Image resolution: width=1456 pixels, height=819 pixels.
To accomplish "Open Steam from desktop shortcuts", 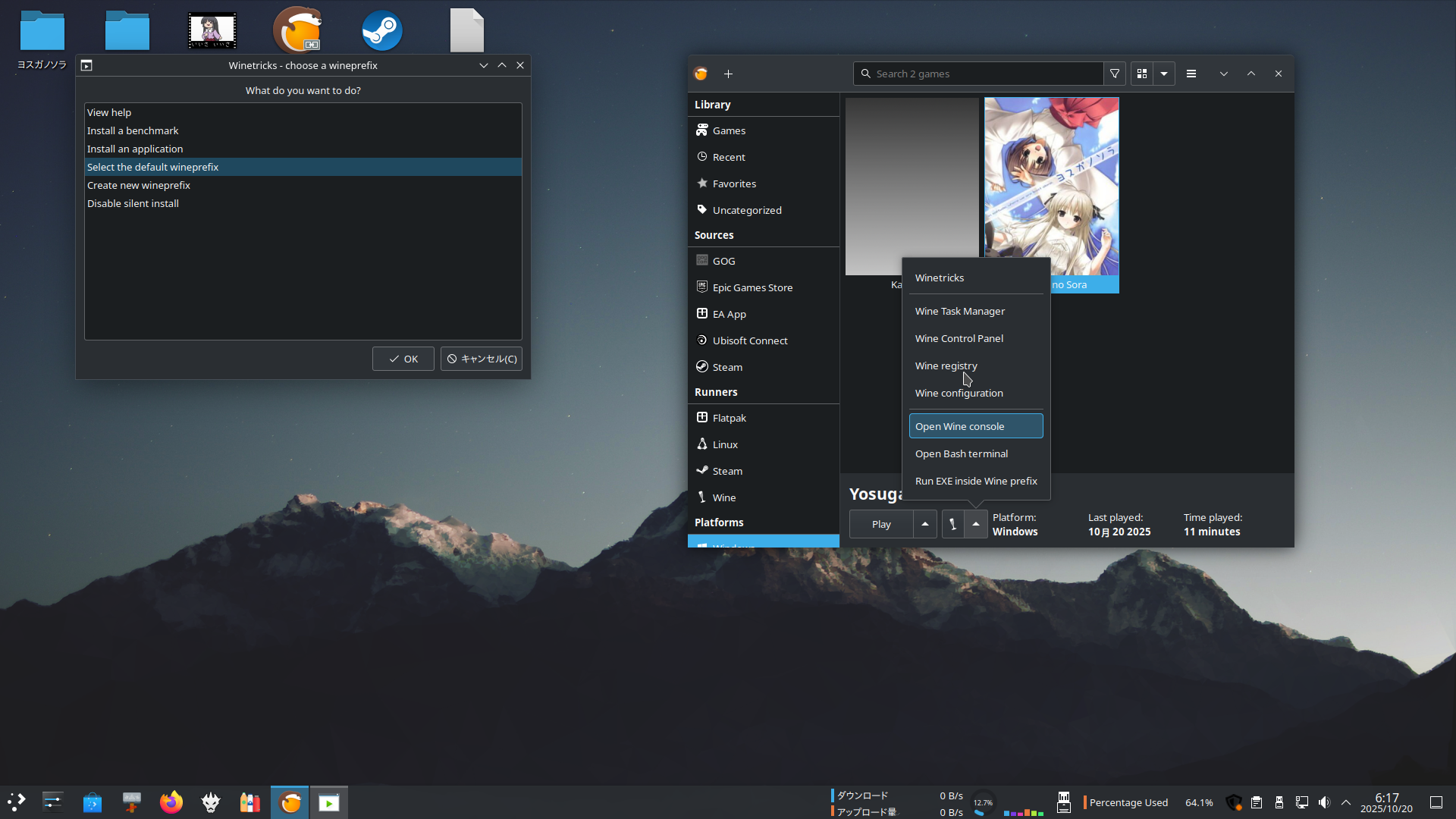I will [381, 30].
